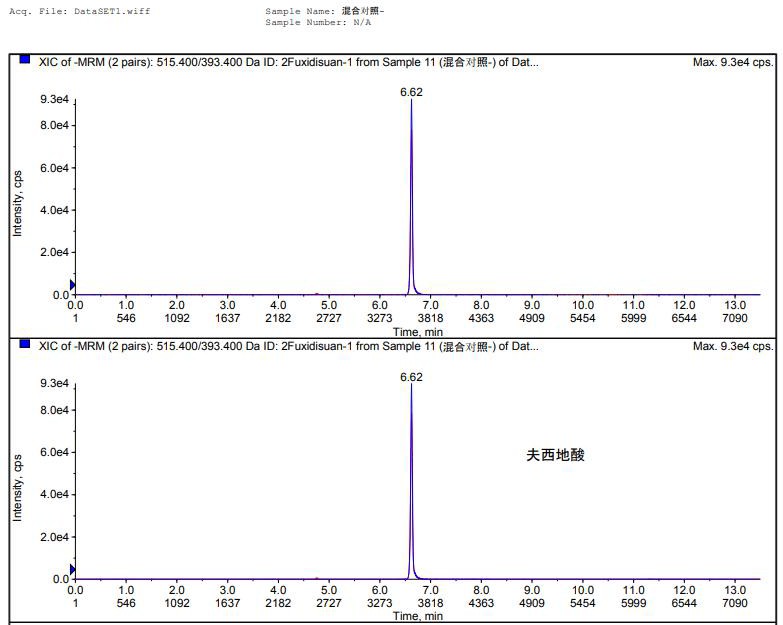Select the 6.62 peak label in bottom chromatogram
Screen dimensions: 783x625
(x=411, y=377)
